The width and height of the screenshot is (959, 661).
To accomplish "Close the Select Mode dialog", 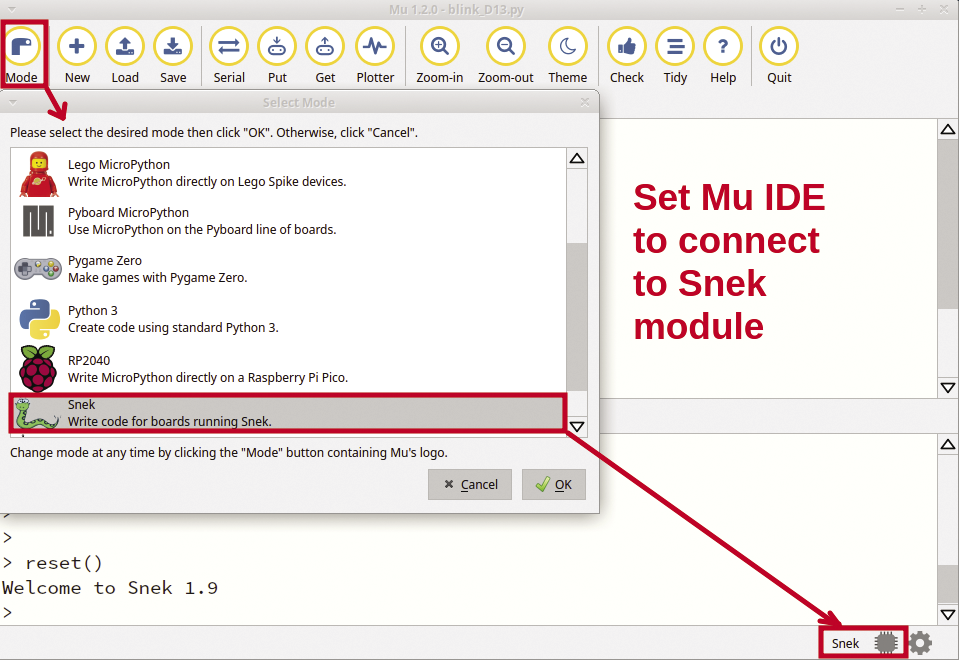I will coord(585,102).
